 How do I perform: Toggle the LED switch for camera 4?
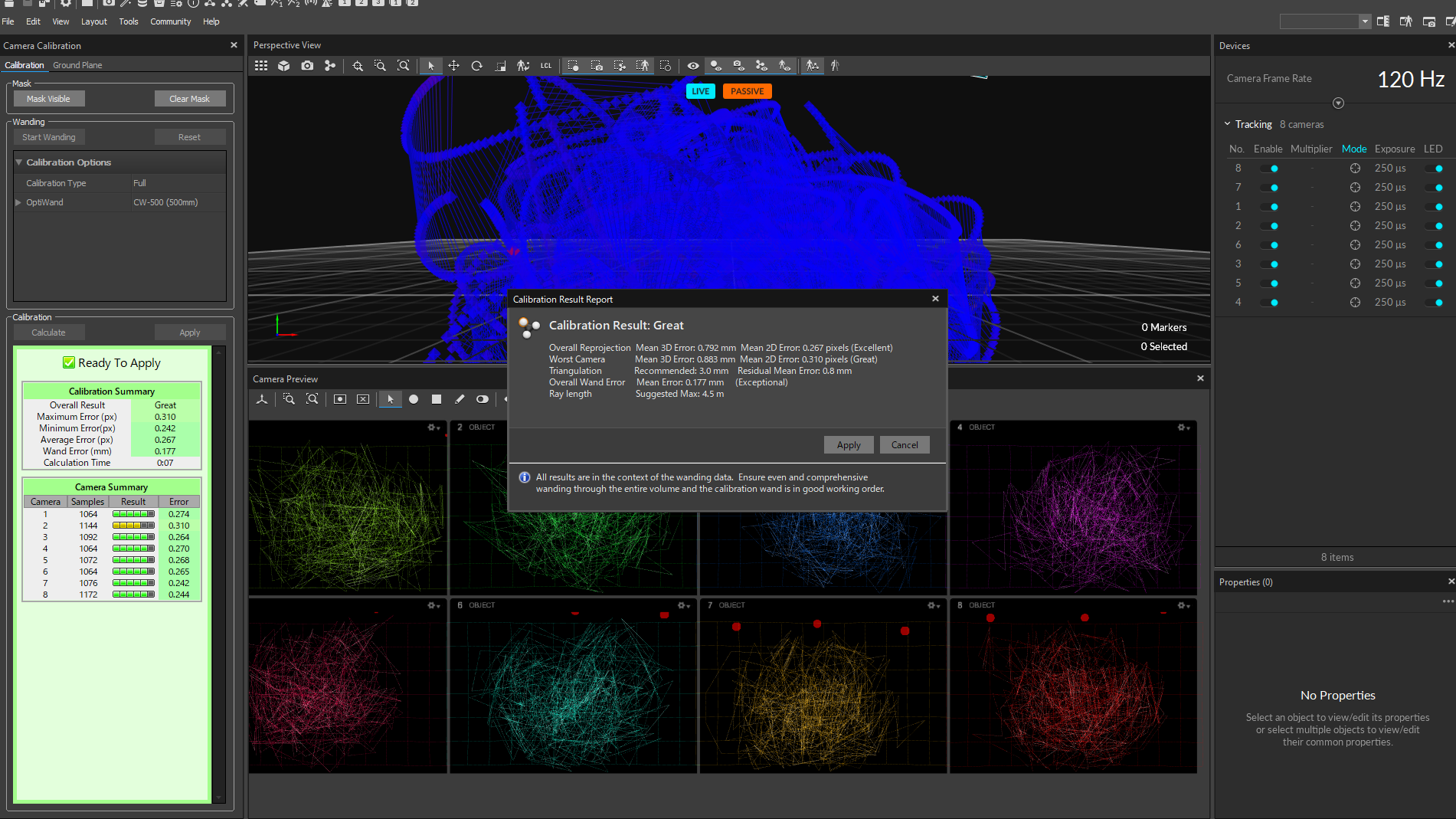1434,303
